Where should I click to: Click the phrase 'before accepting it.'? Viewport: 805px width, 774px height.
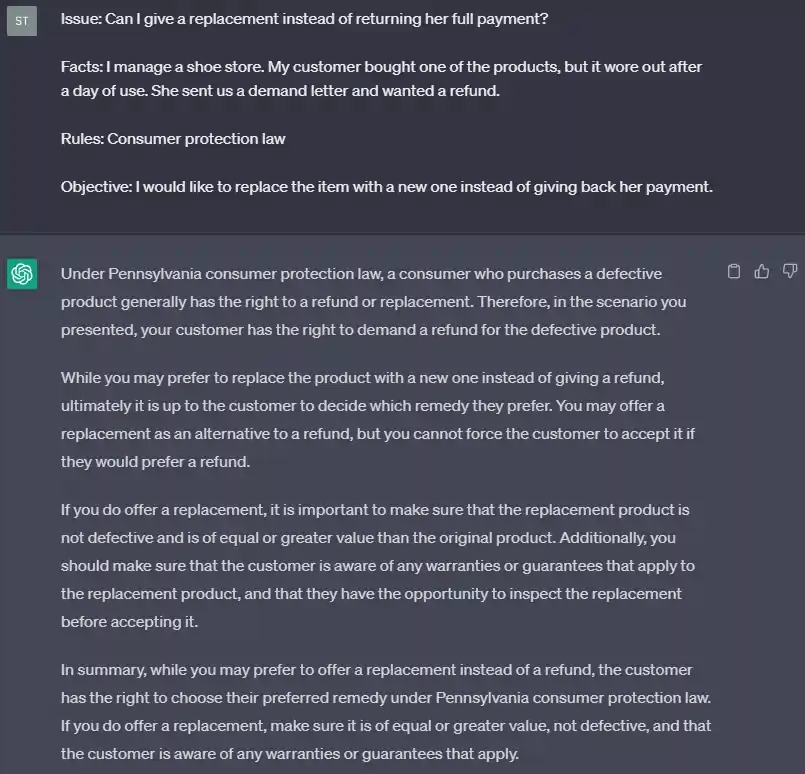(129, 622)
